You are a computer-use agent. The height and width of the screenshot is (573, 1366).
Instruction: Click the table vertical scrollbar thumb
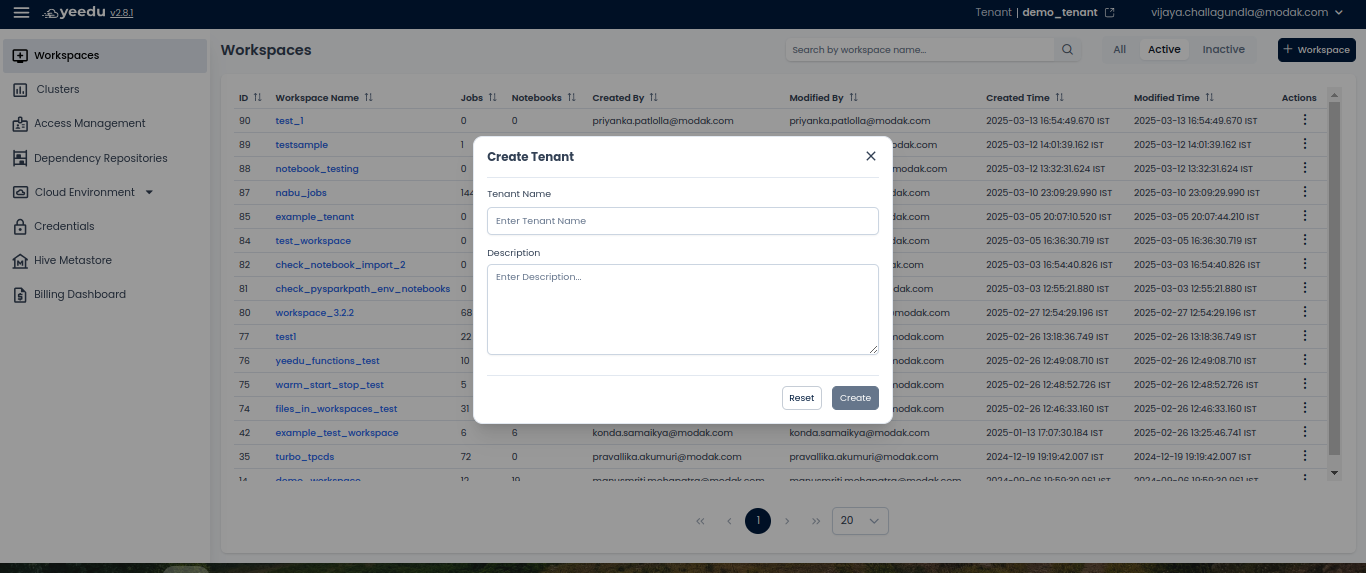[x=1334, y=277]
